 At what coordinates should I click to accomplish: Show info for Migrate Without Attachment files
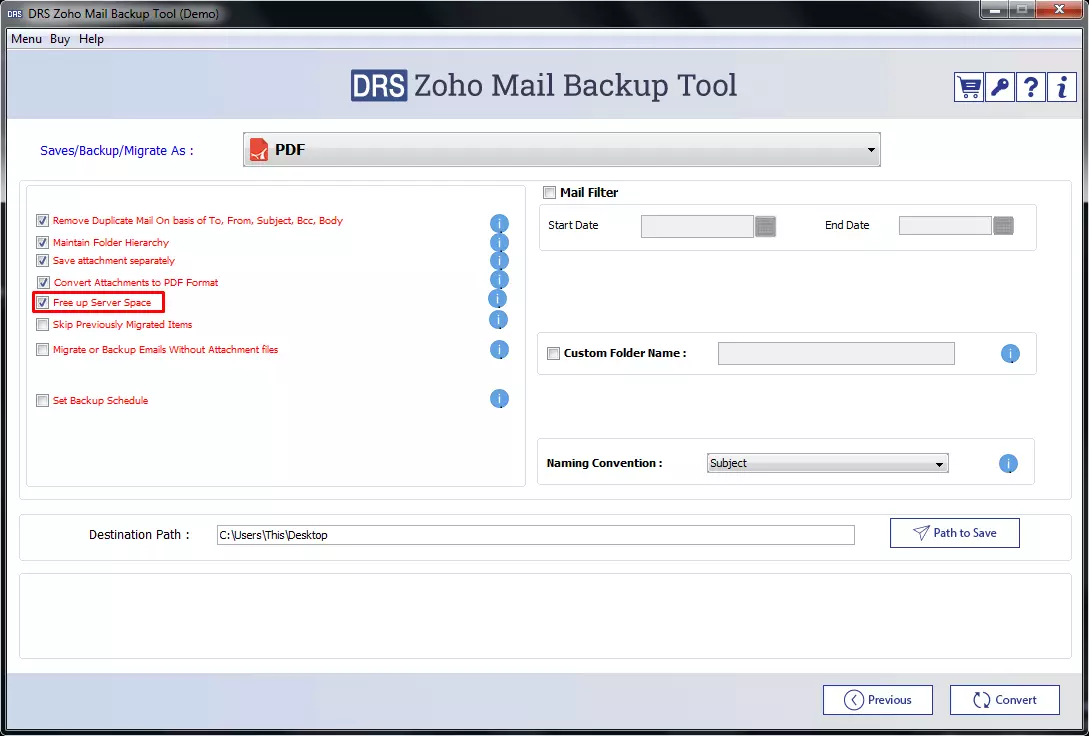[x=499, y=350]
